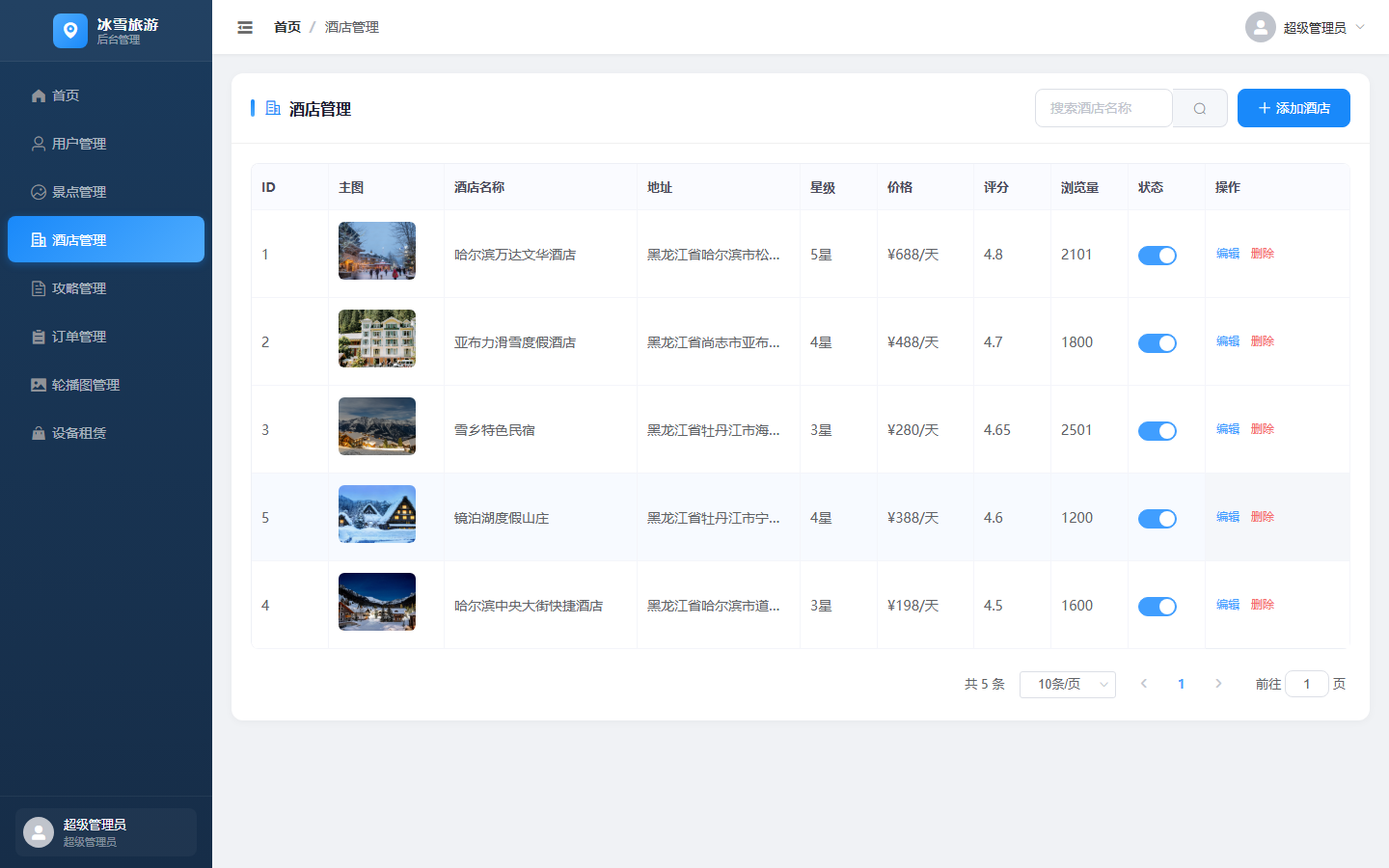Click the document icon beside 攻略管理

coord(39,288)
